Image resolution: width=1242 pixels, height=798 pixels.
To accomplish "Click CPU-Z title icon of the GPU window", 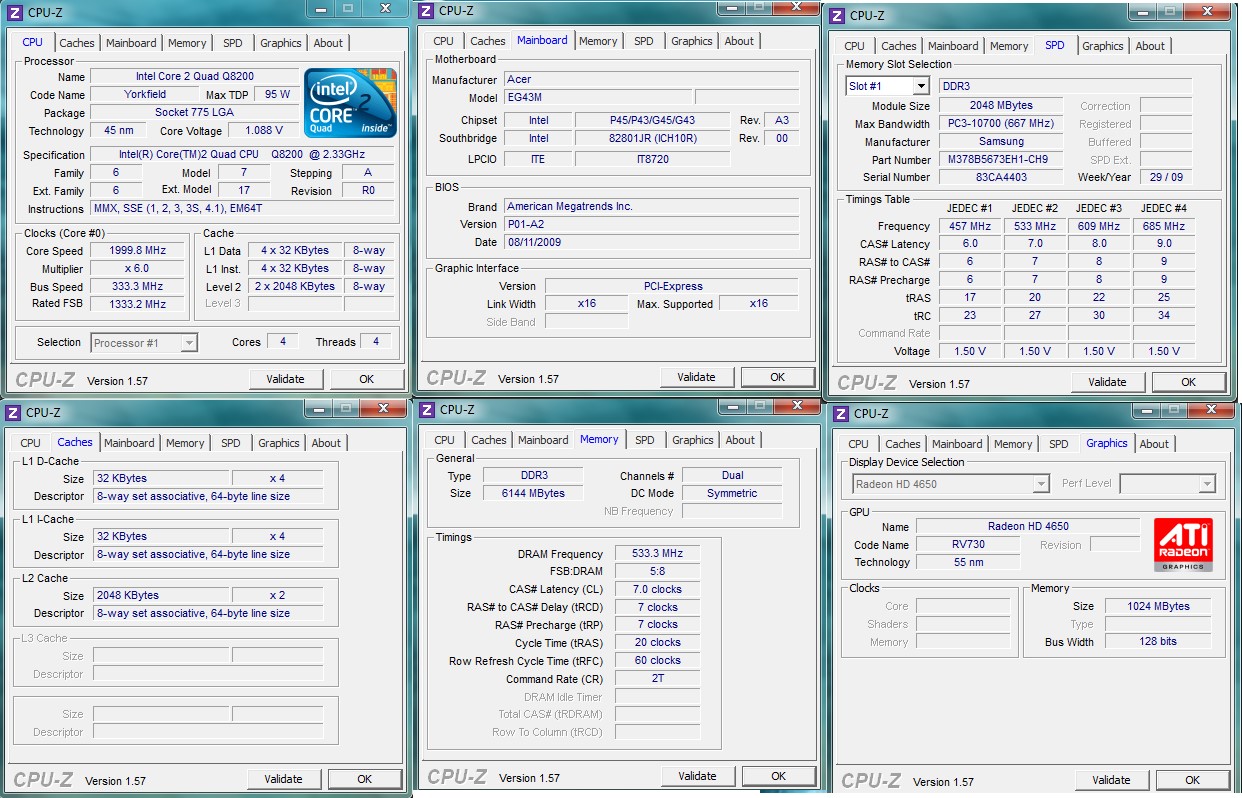I will click(841, 414).
